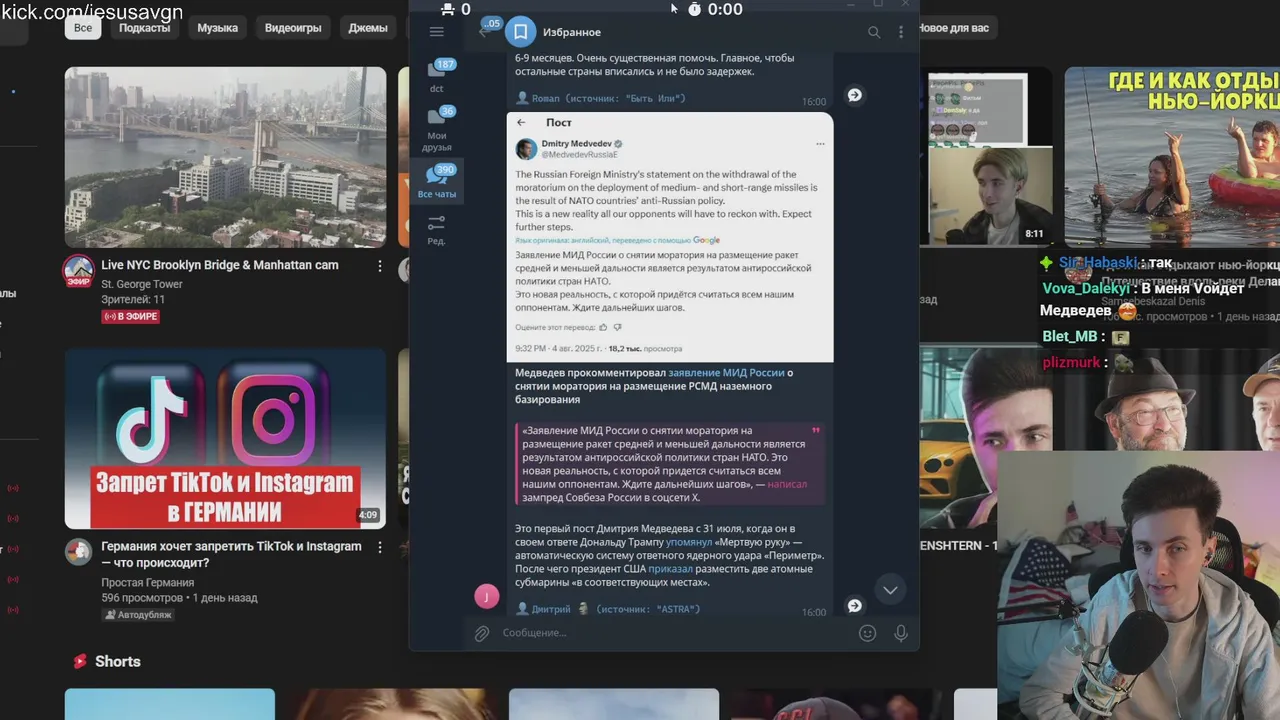The image size is (1280, 720).
Task: Open Простая Германия channel avatar
Action: 79,551
